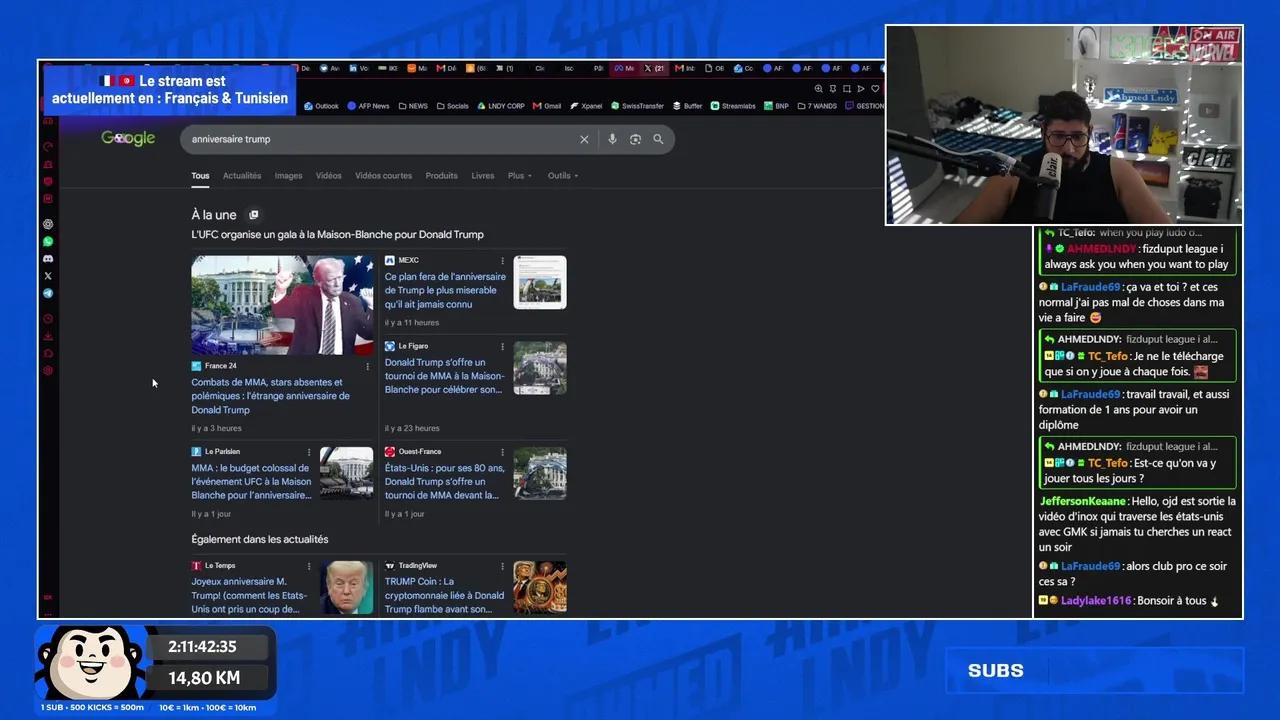Image resolution: width=1280 pixels, height=720 pixels.
Task: Click the play arrow icon in the browser toolbar
Action: coord(861,89)
